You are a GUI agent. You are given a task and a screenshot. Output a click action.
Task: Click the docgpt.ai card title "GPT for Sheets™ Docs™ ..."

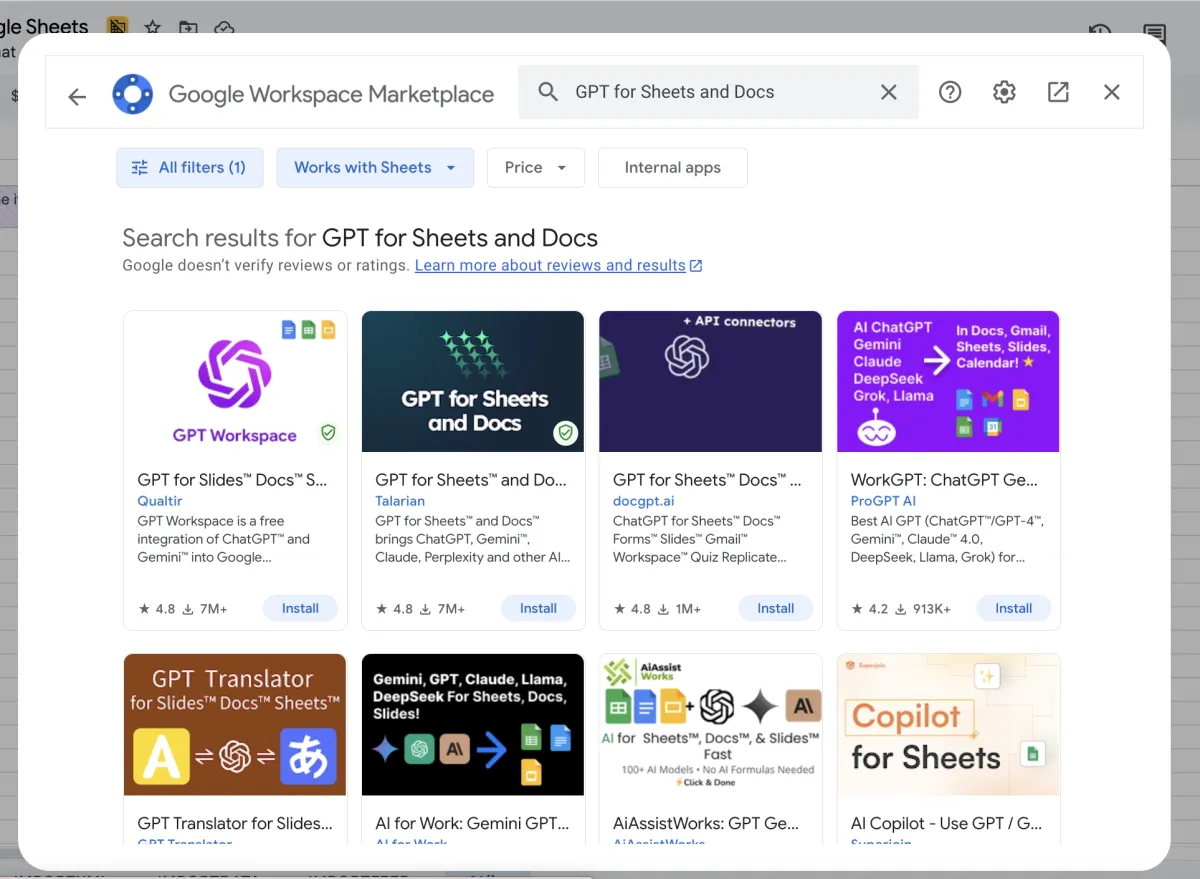(x=708, y=480)
